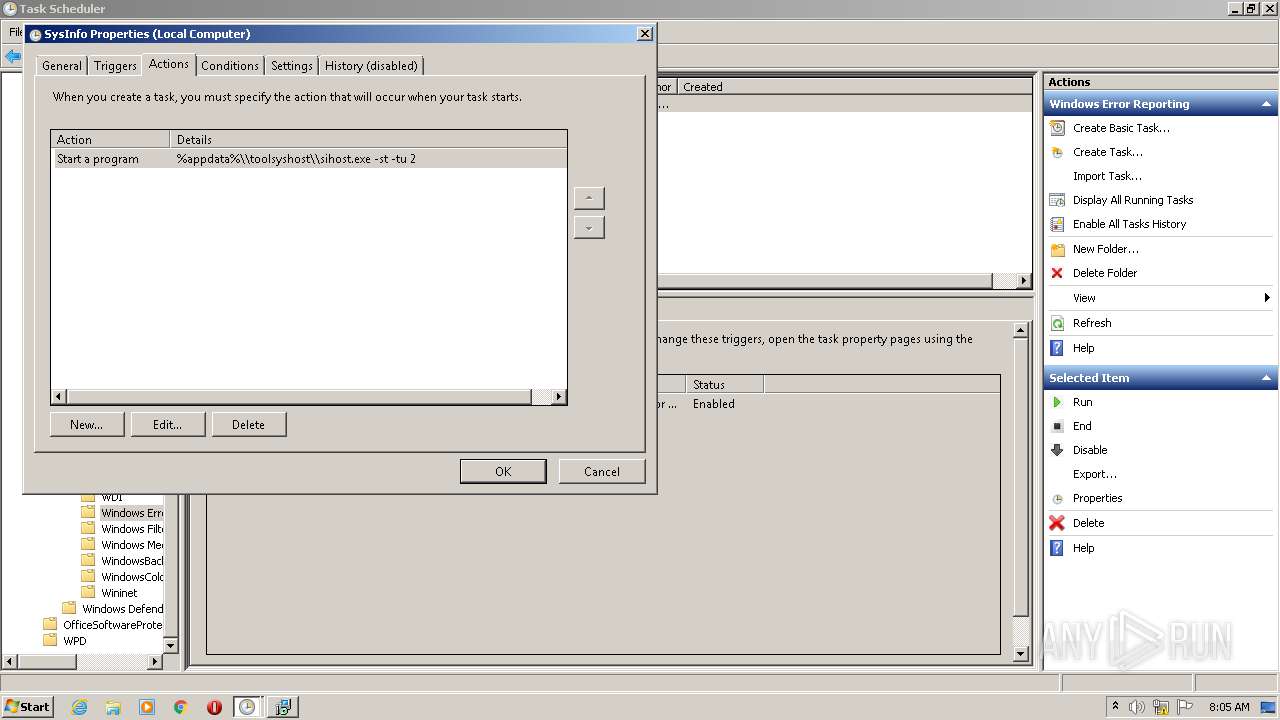1280x720 pixels.
Task: Select the OfficeSoftwareProtection tree folder
Action: tap(112, 625)
